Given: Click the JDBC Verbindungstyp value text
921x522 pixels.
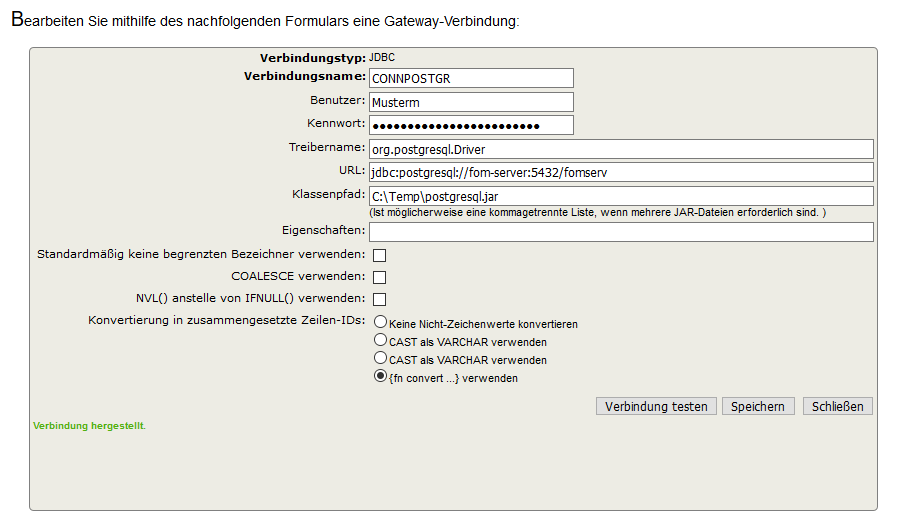Looking at the screenshot, I should point(382,58).
